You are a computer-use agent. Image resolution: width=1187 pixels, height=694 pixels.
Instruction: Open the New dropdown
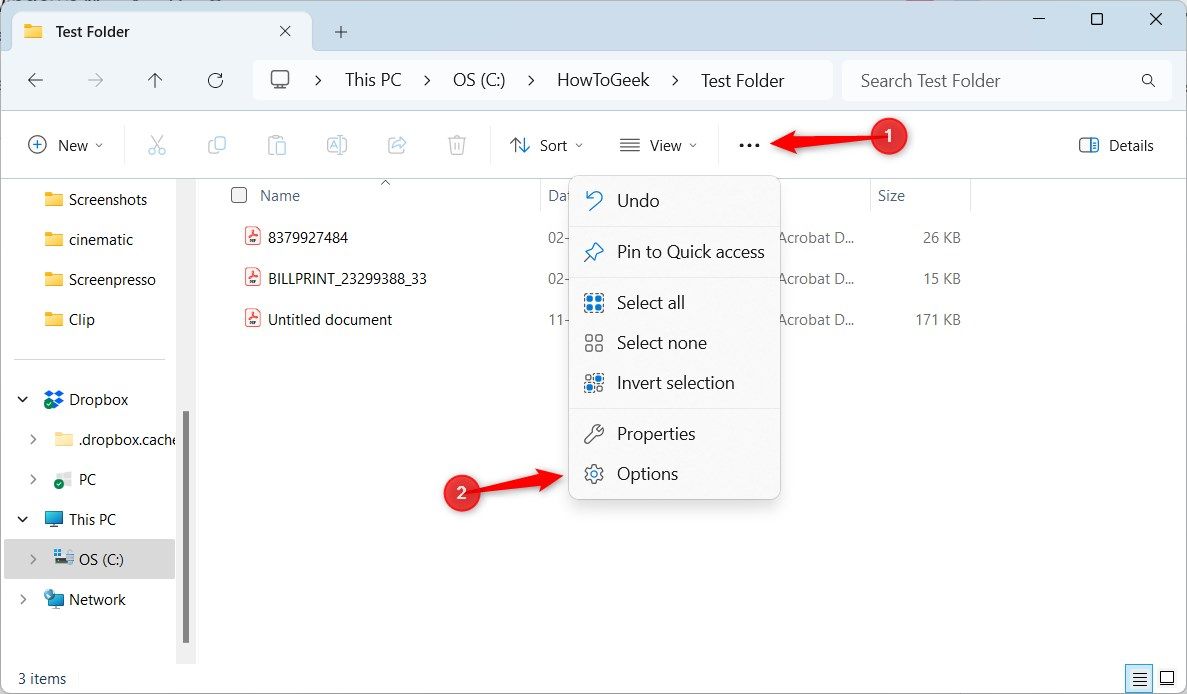pos(65,145)
